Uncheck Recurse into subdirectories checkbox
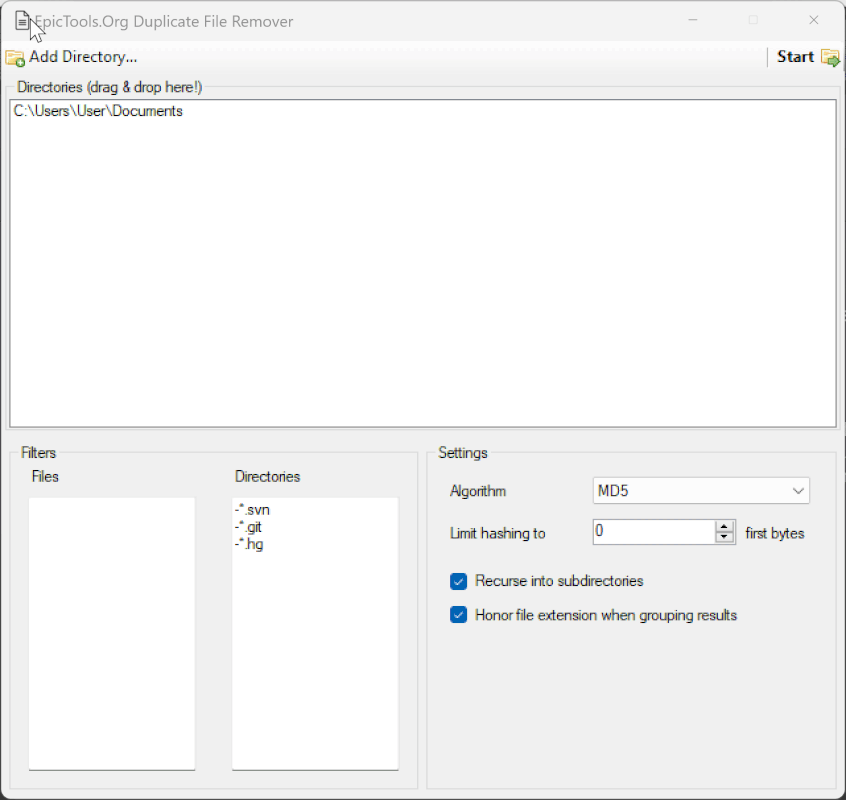This screenshot has width=846, height=800. (x=459, y=582)
